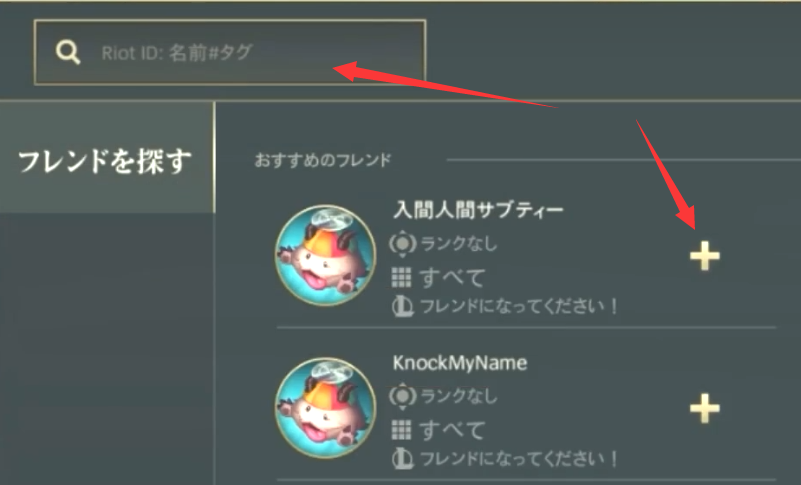Click すべて label under KnockMyName

pyautogui.click(x=452, y=430)
